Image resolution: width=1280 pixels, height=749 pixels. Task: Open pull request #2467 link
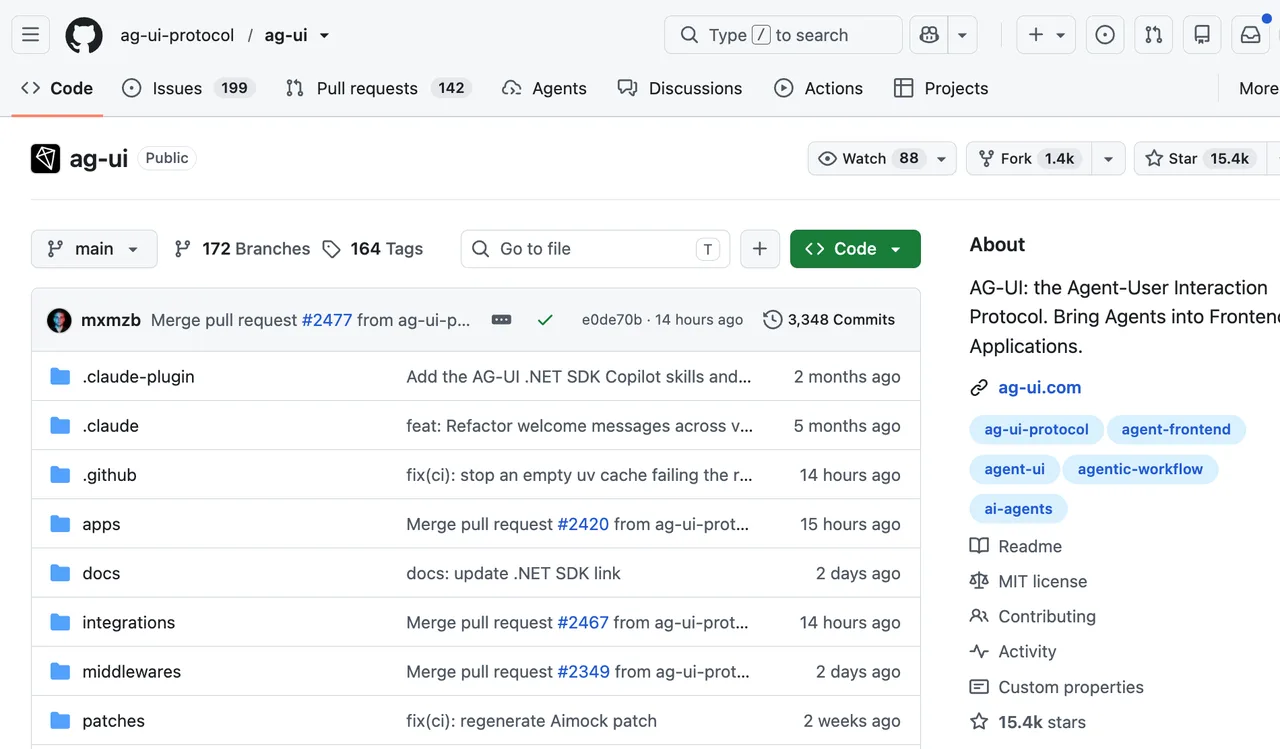tap(583, 622)
